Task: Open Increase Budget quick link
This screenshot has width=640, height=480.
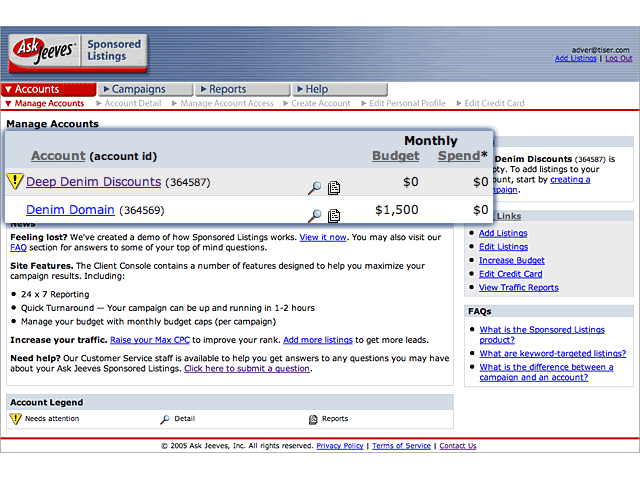Action: tap(511, 260)
